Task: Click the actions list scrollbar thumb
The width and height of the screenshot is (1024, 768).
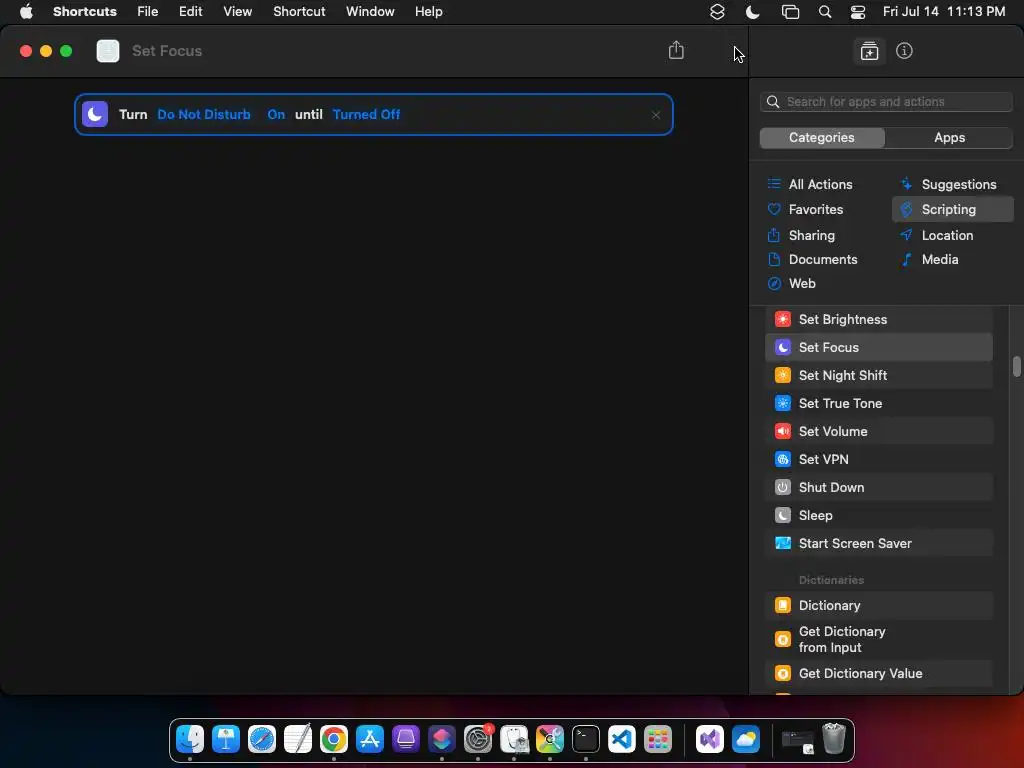Action: point(1016,366)
